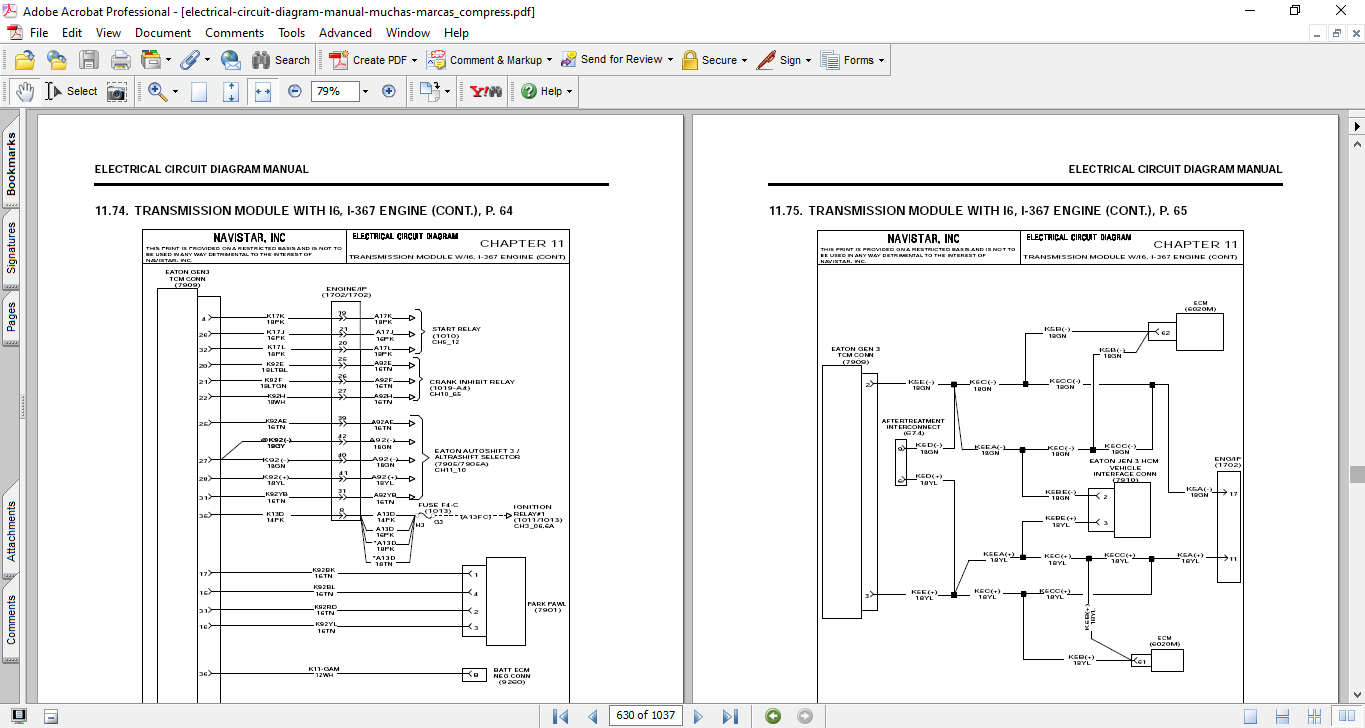The height and width of the screenshot is (728, 1365).
Task: Select the Hand tool
Action: [24, 91]
